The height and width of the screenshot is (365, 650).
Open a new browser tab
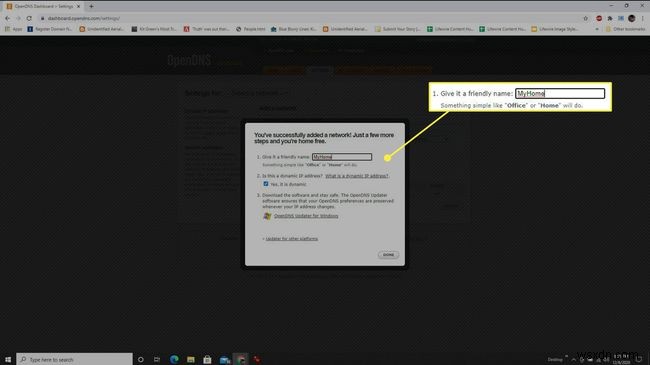[x=91, y=6]
